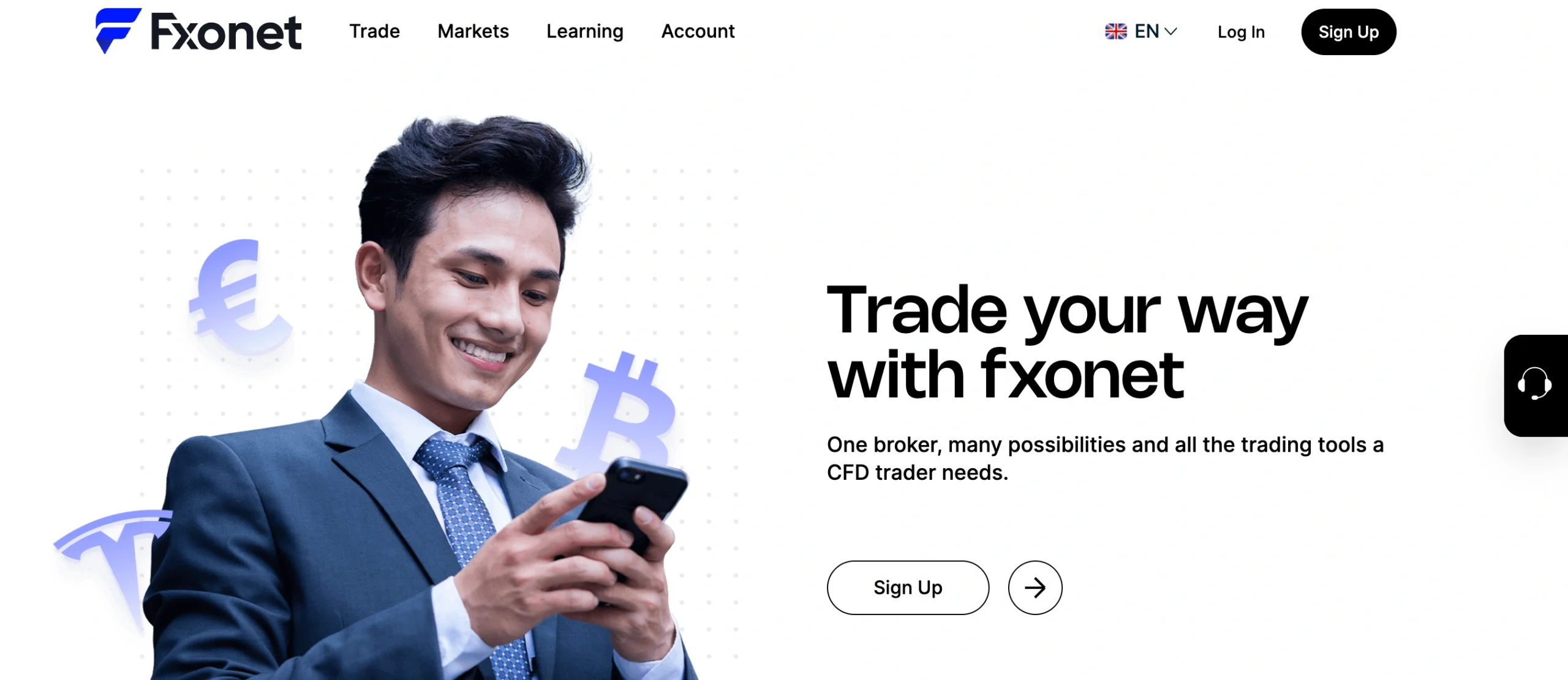1568x680 pixels.
Task: Click the chevron next to EN
Action: tap(1170, 32)
